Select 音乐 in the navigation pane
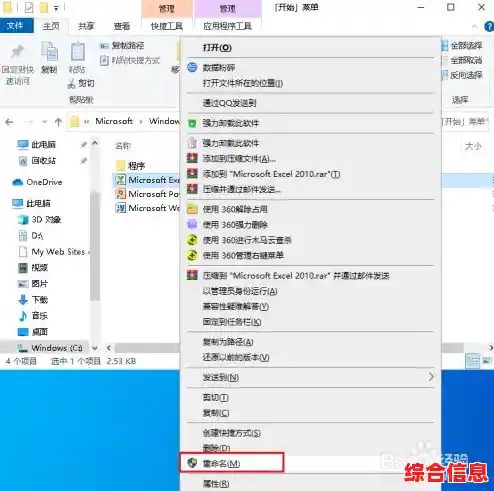Image resolution: width=494 pixels, height=491 pixels. [x=33, y=316]
